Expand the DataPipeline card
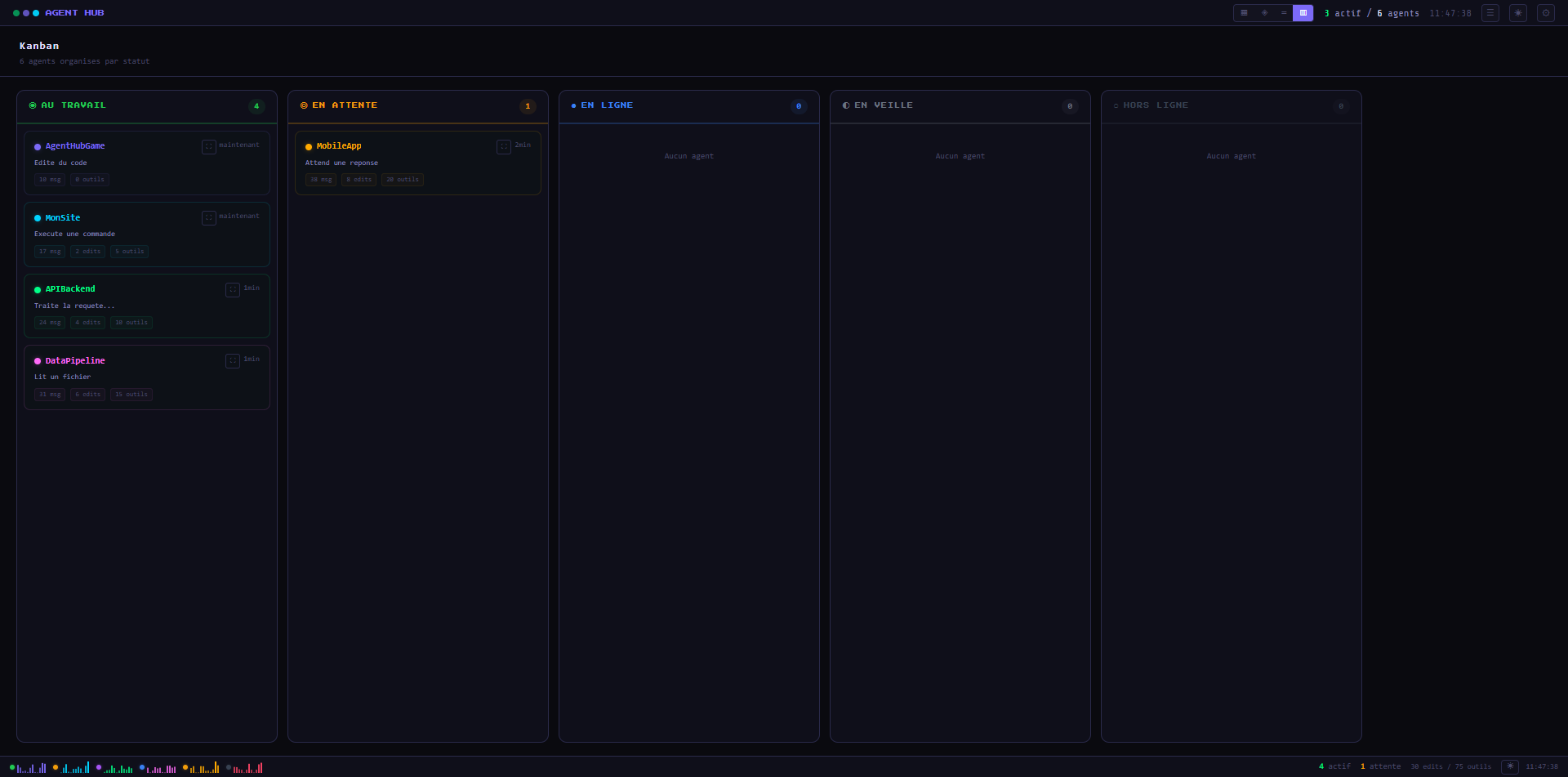Viewport: 1568px width, 777px height. [233, 361]
